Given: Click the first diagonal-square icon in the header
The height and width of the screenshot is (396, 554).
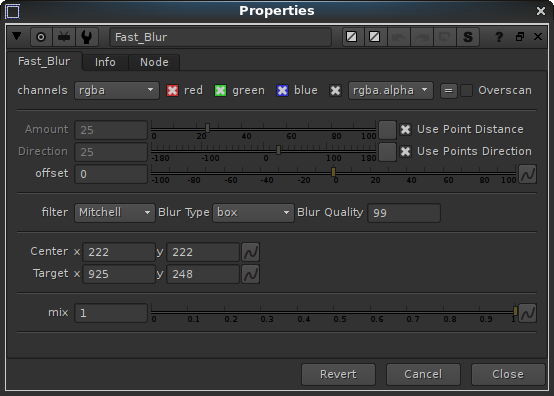Looking at the screenshot, I should point(352,37).
